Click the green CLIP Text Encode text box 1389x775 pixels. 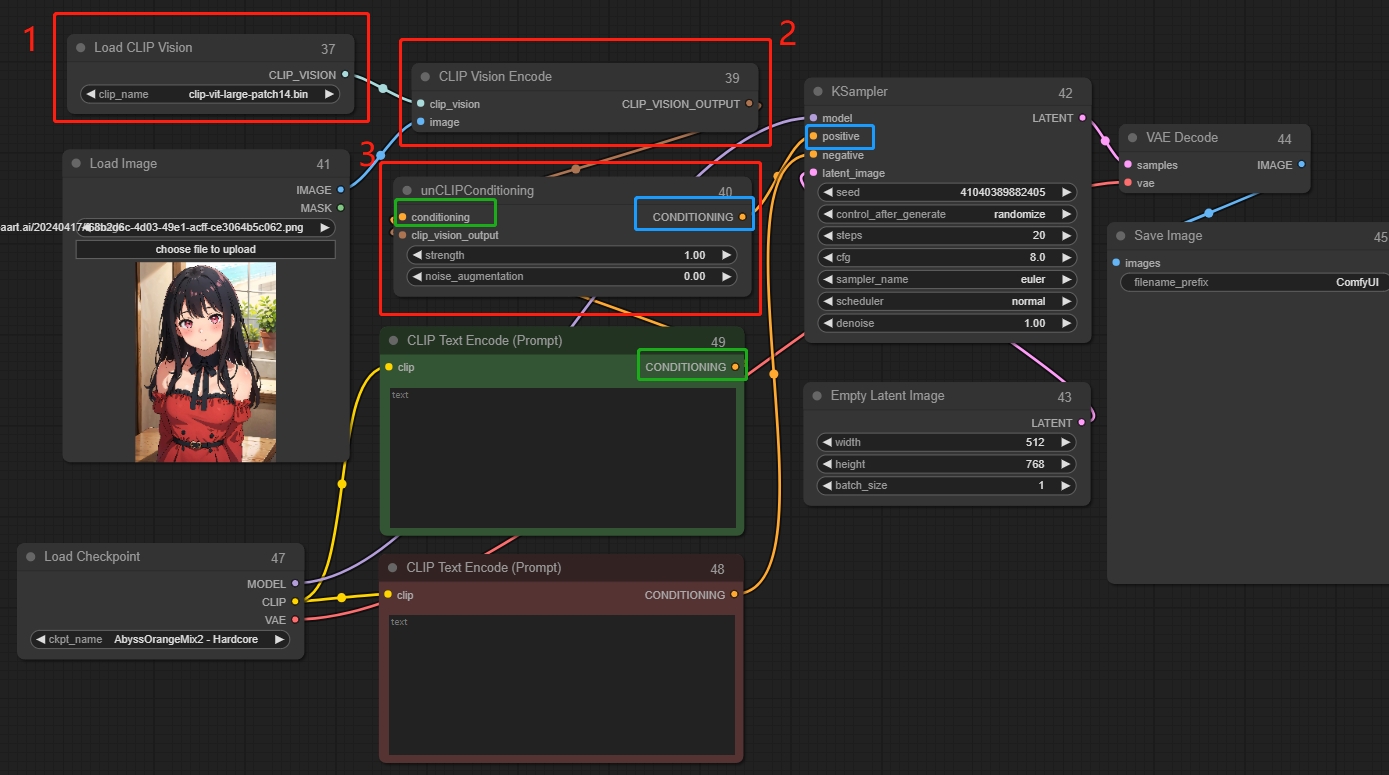pyautogui.click(x=562, y=457)
